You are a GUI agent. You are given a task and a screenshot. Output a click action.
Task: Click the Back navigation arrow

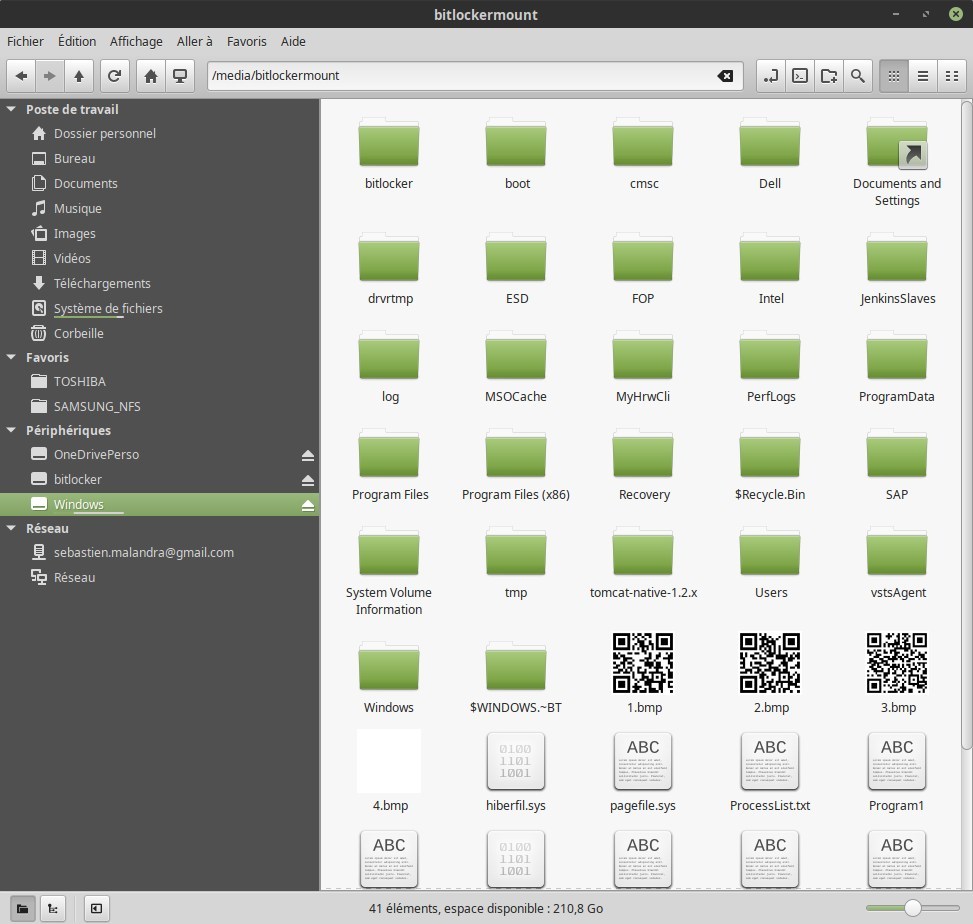tap(21, 76)
